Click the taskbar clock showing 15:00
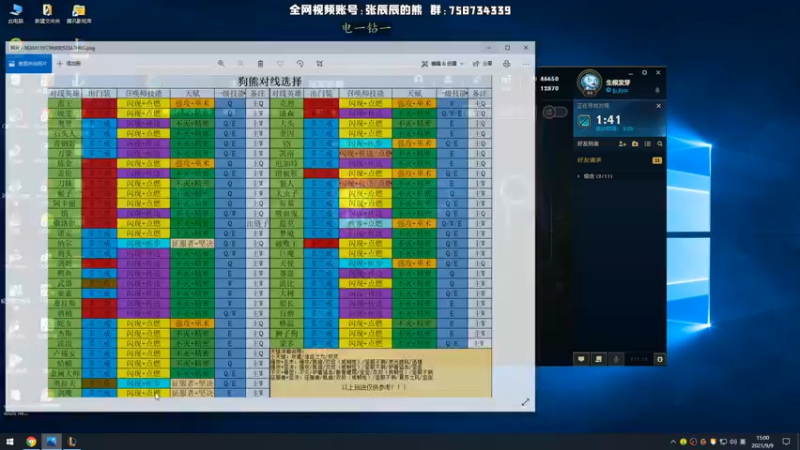 click(x=763, y=442)
